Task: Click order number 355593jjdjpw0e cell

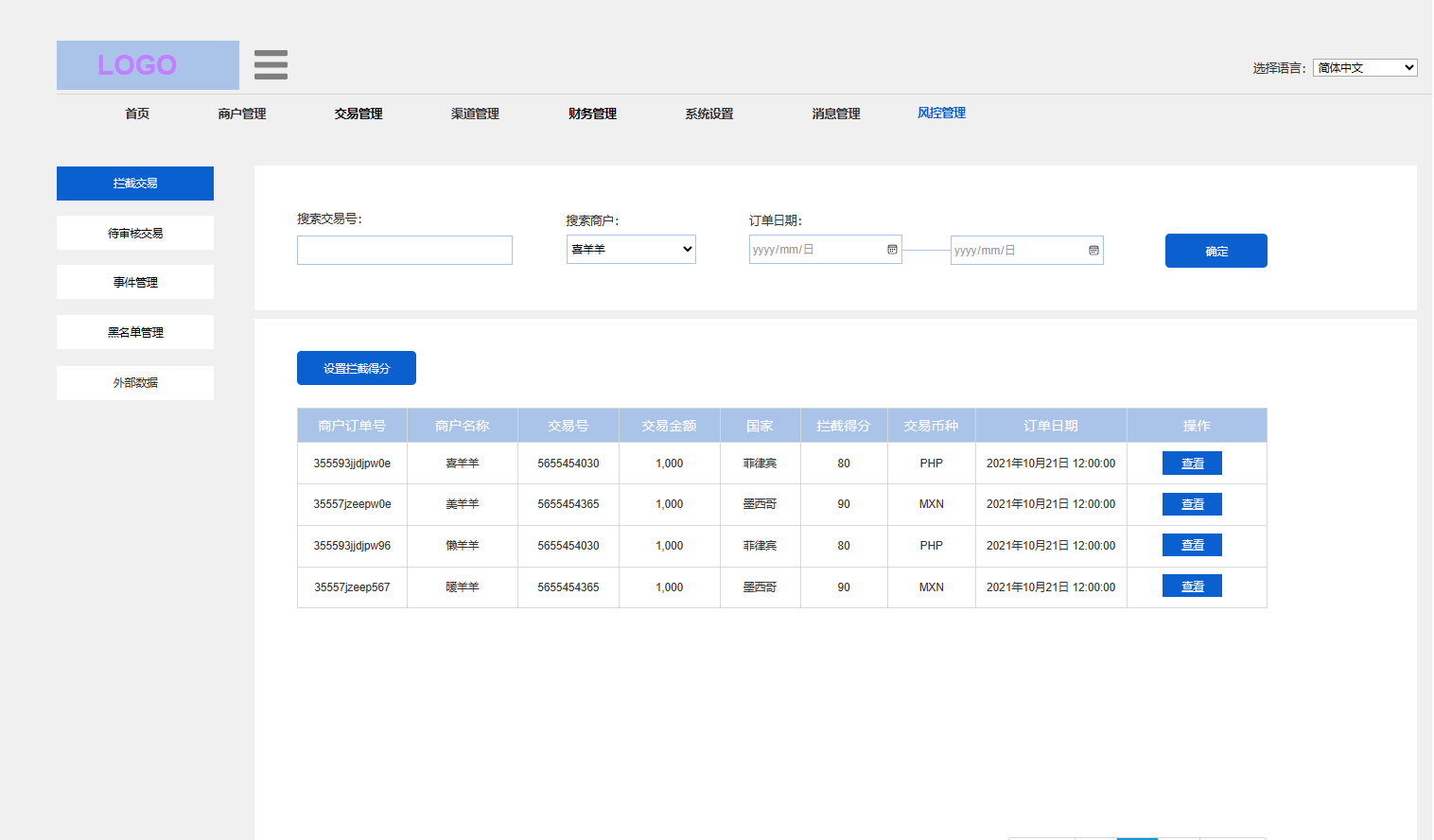Action: click(x=352, y=464)
